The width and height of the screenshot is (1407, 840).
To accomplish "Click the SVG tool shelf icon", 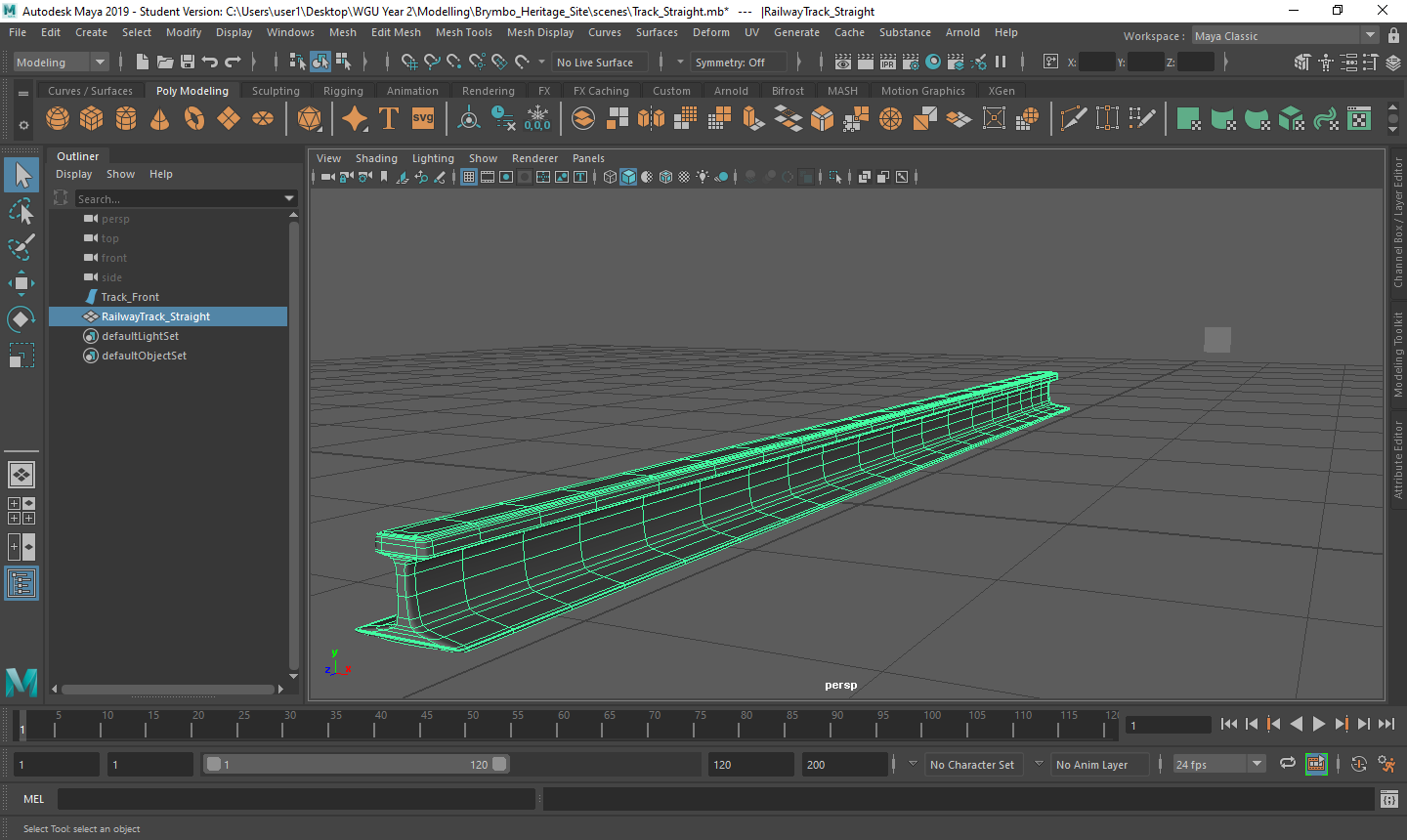I will pyautogui.click(x=423, y=119).
